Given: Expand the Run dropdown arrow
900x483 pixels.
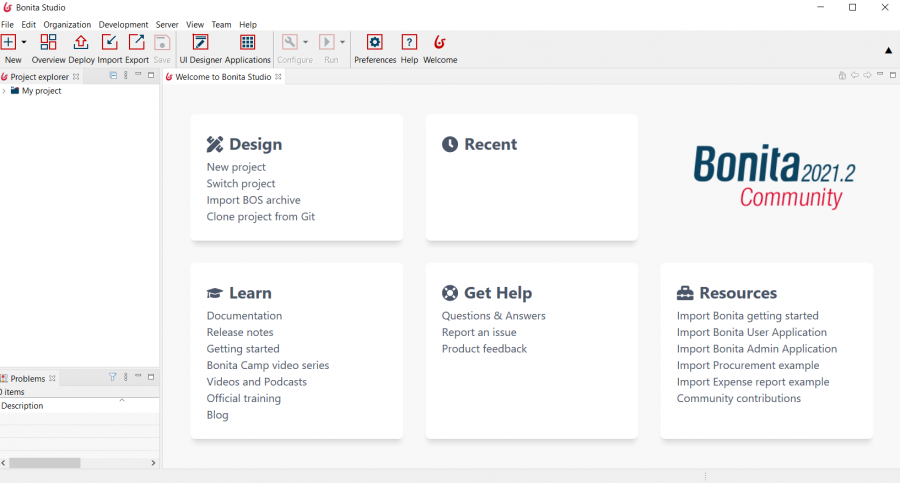Looking at the screenshot, I should 342,42.
